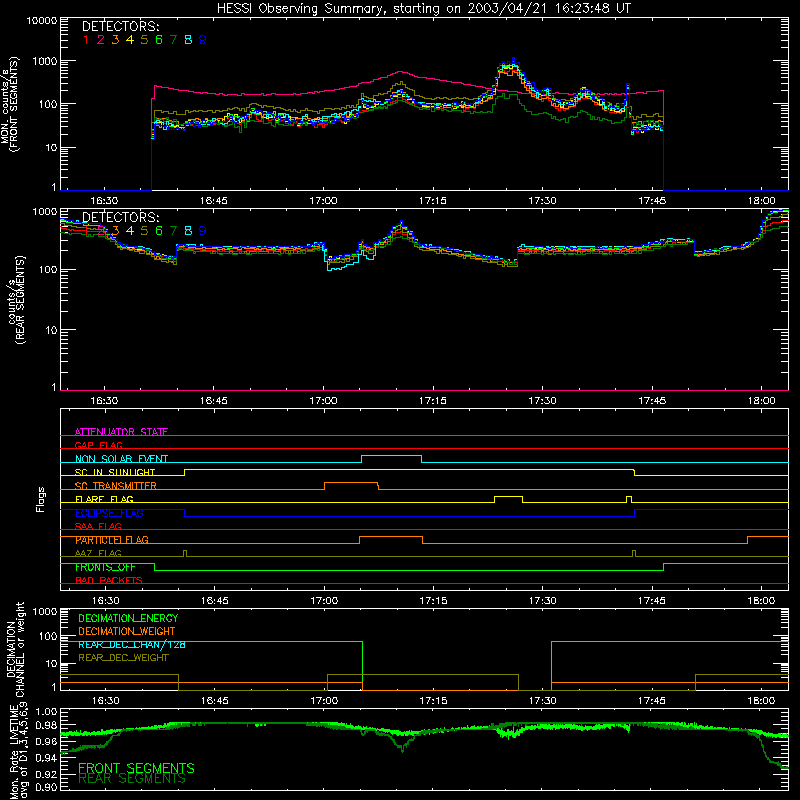Image resolution: width=800 pixels, height=800 pixels.
Task: Click DETECTORS label in front segments plot
Action: click(121, 26)
